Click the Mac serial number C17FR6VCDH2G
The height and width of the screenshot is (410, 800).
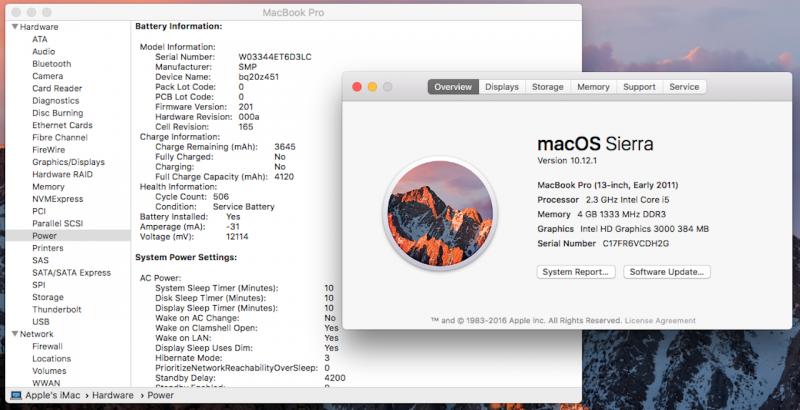click(636, 243)
